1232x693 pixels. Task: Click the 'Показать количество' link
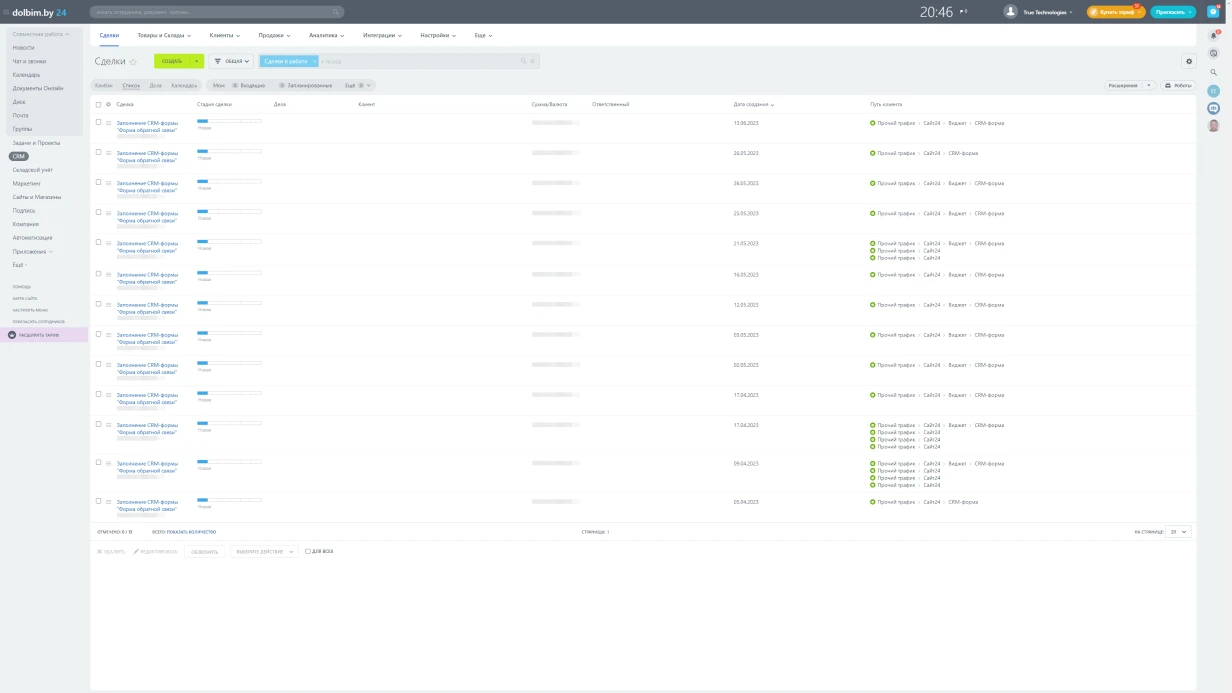pos(191,532)
